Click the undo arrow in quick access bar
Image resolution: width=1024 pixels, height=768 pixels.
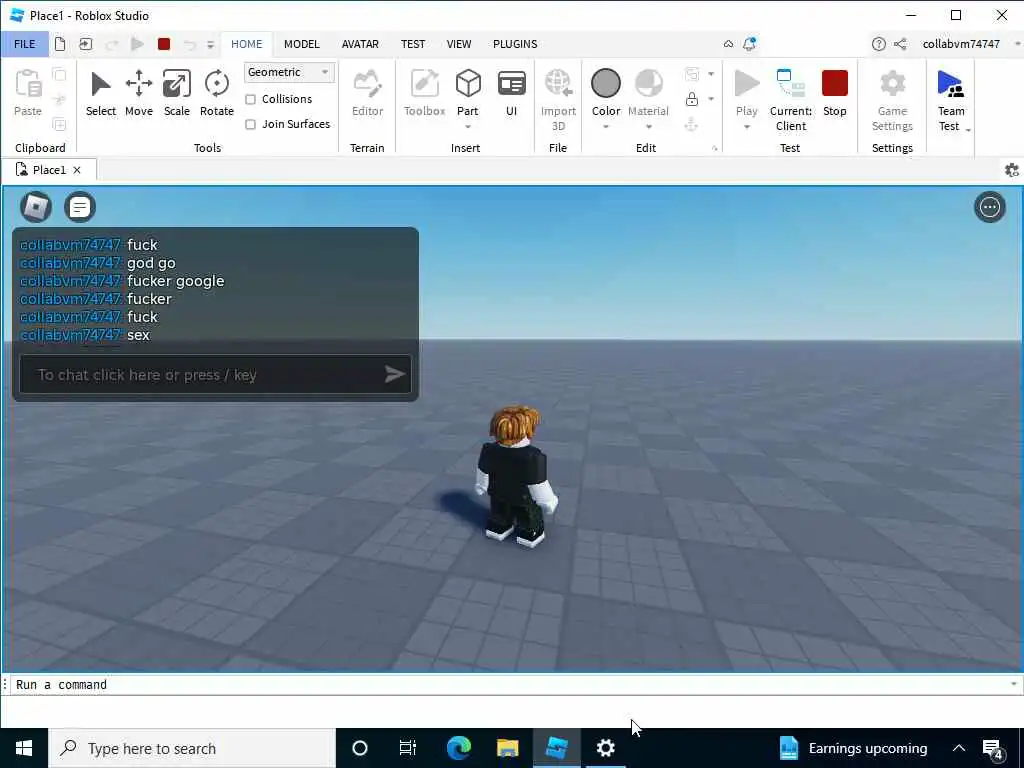coord(189,44)
